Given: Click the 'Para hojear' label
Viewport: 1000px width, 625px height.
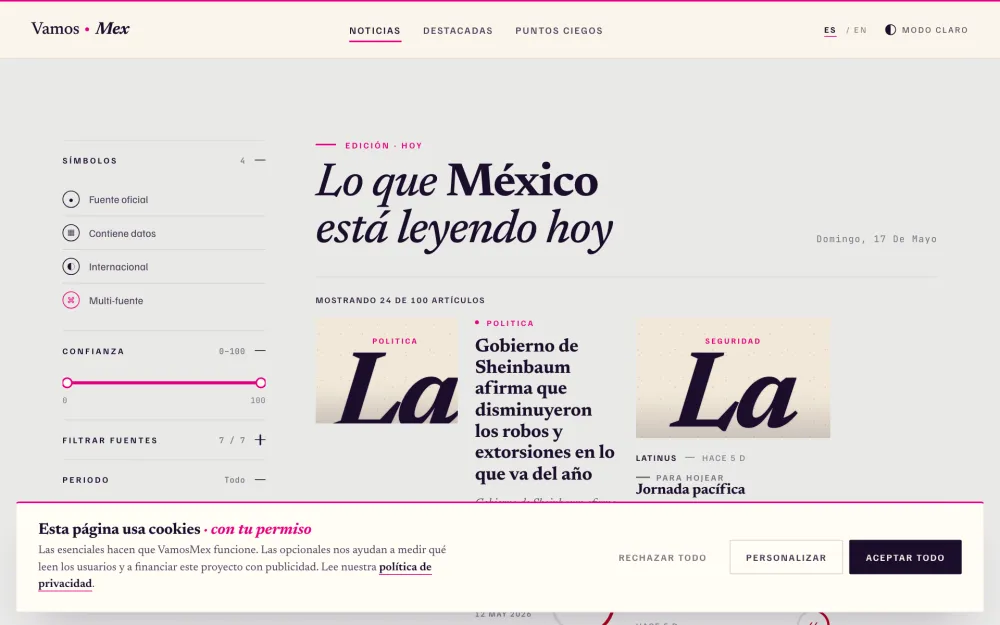Looking at the screenshot, I should (x=689, y=478).
